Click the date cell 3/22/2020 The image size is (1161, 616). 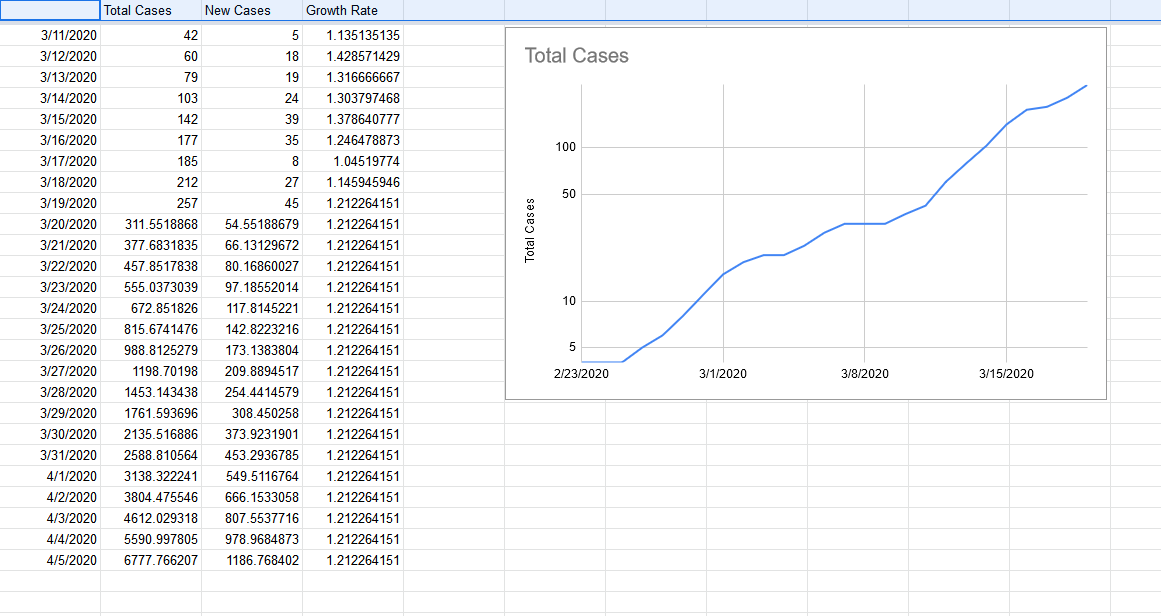50,266
